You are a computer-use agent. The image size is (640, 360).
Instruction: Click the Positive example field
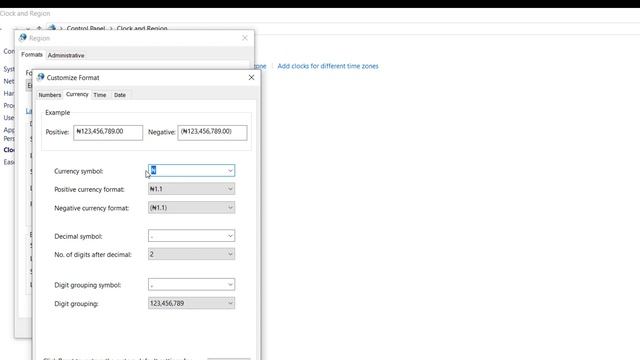point(108,132)
